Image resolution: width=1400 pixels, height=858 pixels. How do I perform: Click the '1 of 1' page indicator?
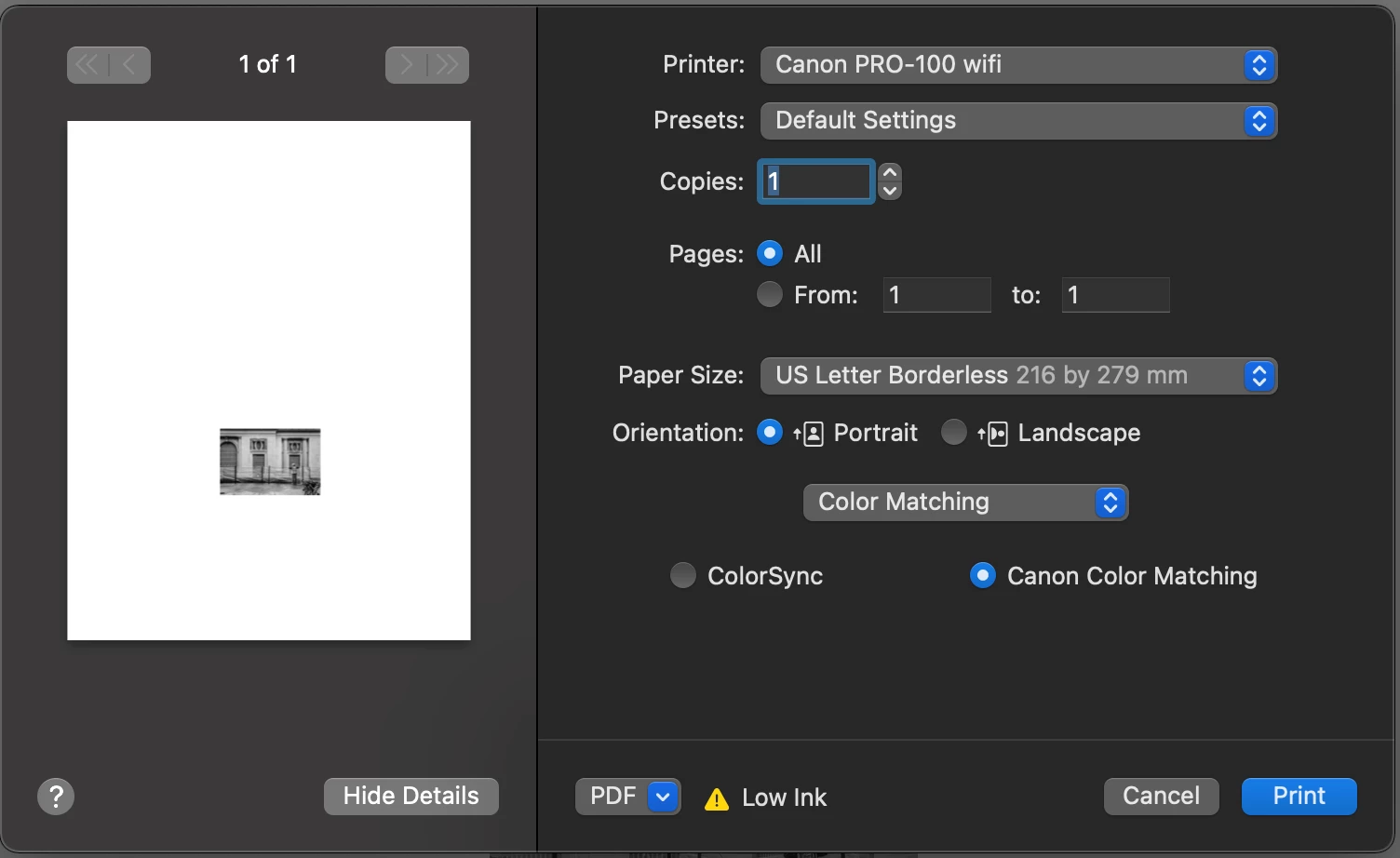click(x=268, y=64)
